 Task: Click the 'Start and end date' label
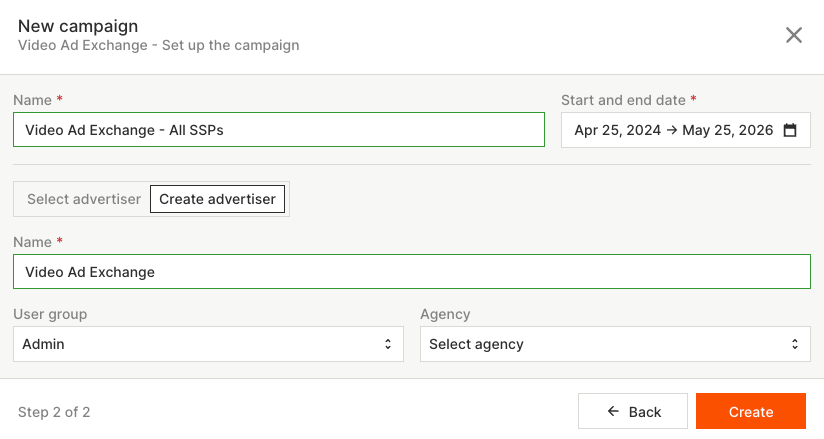[624, 100]
